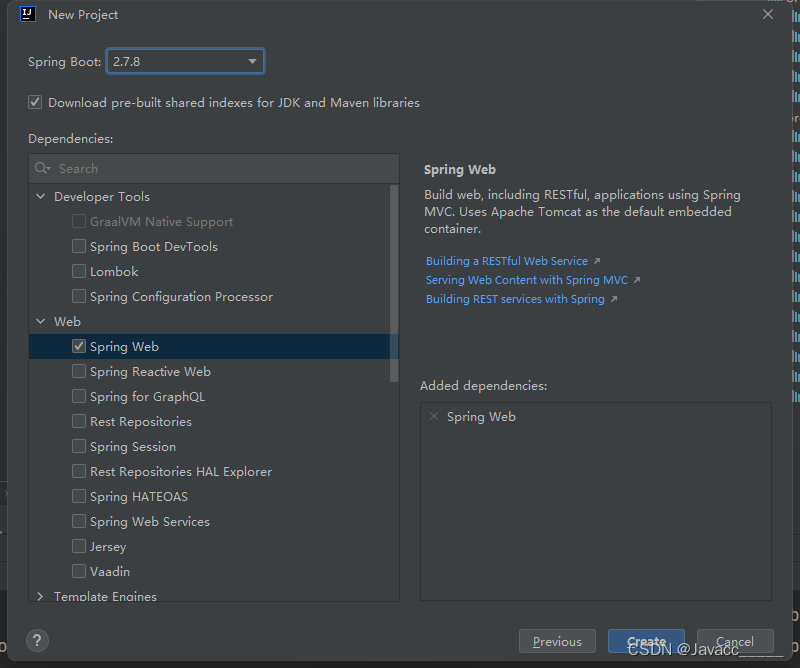Viewport: 800px width, 668px height.
Task: Open Serving Web Content with Spring MVC link
Action: (x=527, y=280)
